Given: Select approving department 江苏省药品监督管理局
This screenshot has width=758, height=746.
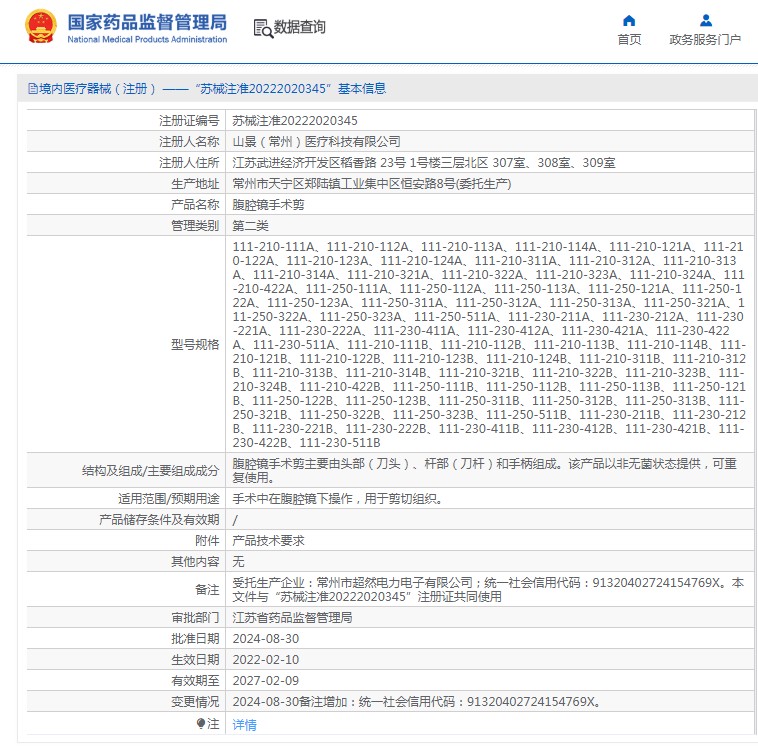Looking at the screenshot, I should [x=292, y=618].
